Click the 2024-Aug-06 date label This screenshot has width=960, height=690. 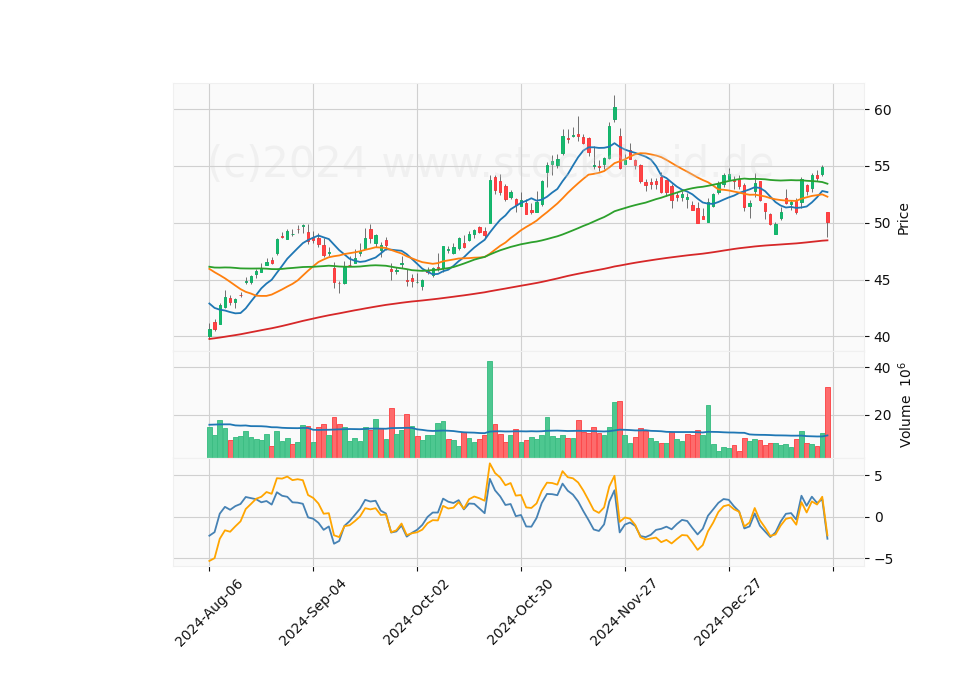click(208, 613)
